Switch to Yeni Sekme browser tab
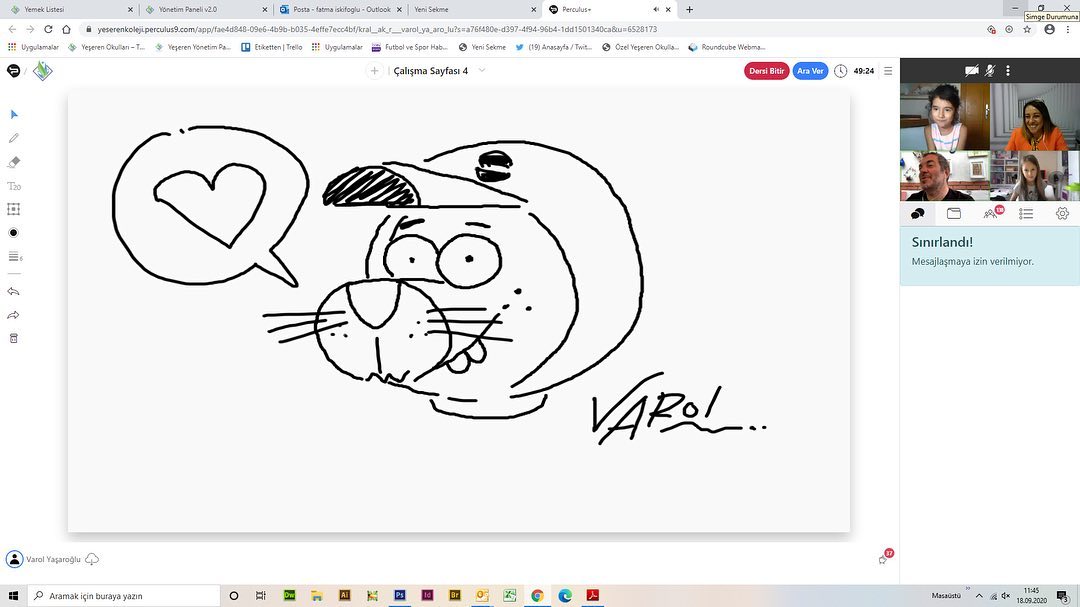This screenshot has width=1080, height=607. [x=475, y=10]
